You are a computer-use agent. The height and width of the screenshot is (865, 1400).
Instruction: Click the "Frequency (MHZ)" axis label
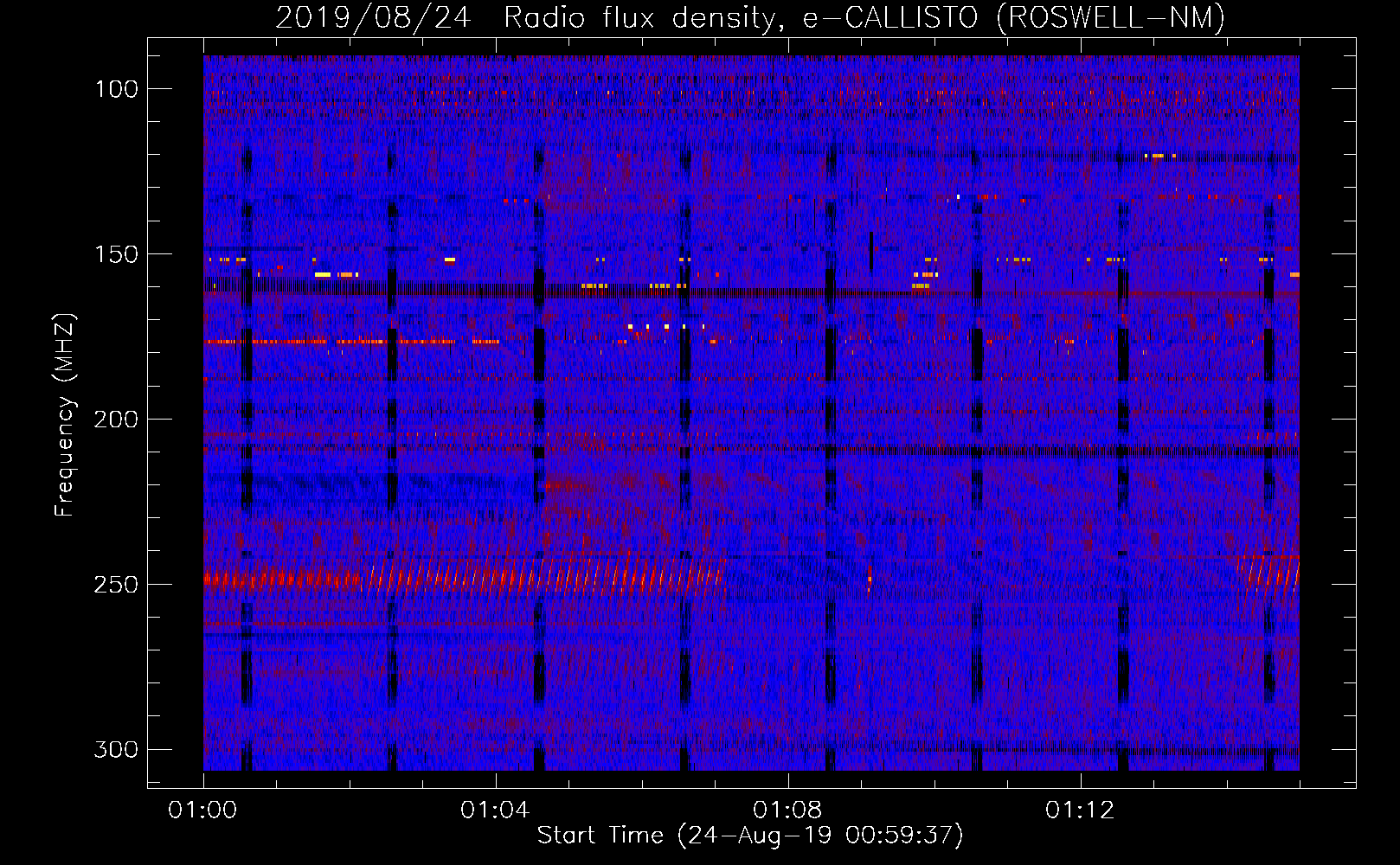pyautogui.click(x=65, y=414)
